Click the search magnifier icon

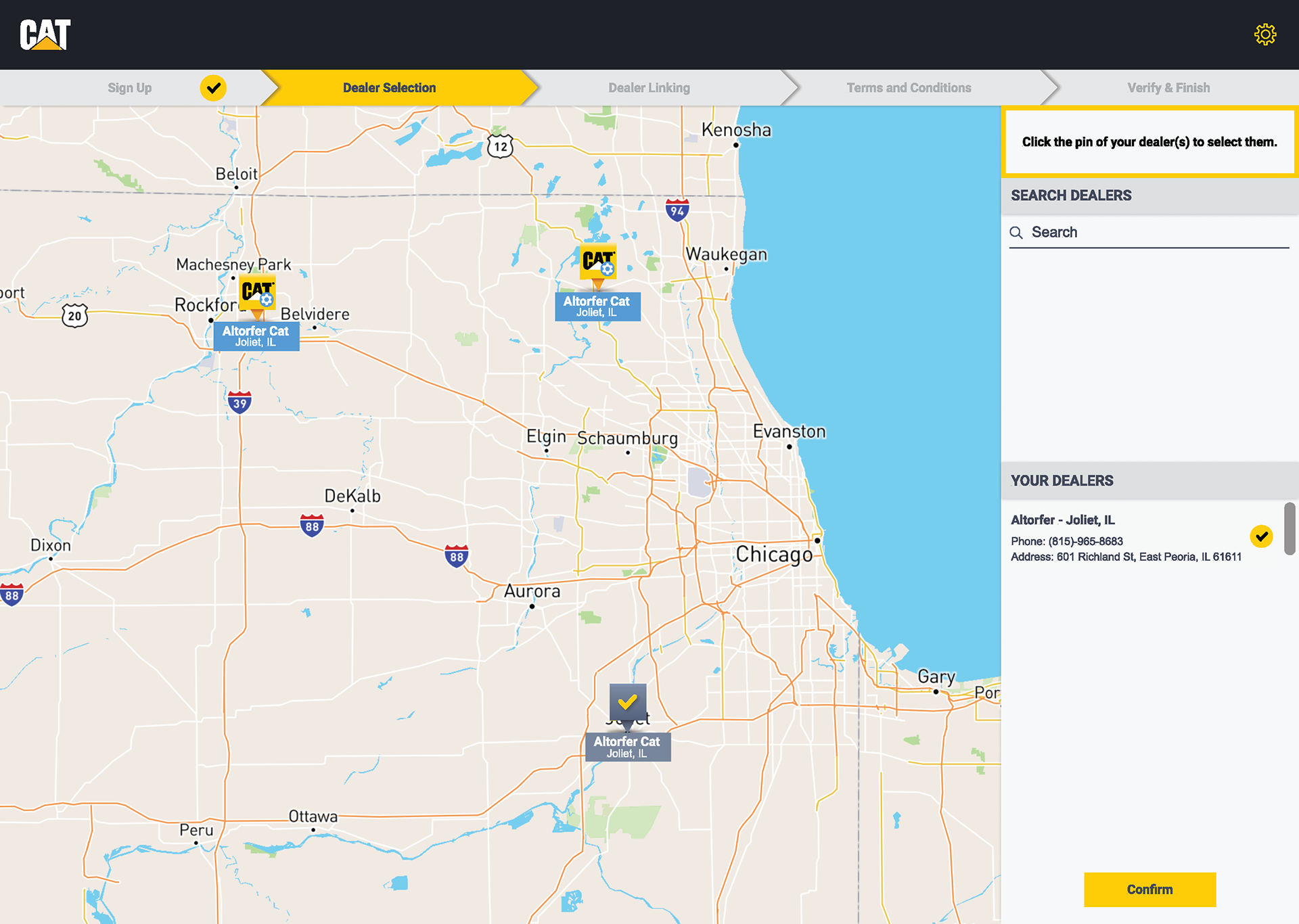[1016, 233]
